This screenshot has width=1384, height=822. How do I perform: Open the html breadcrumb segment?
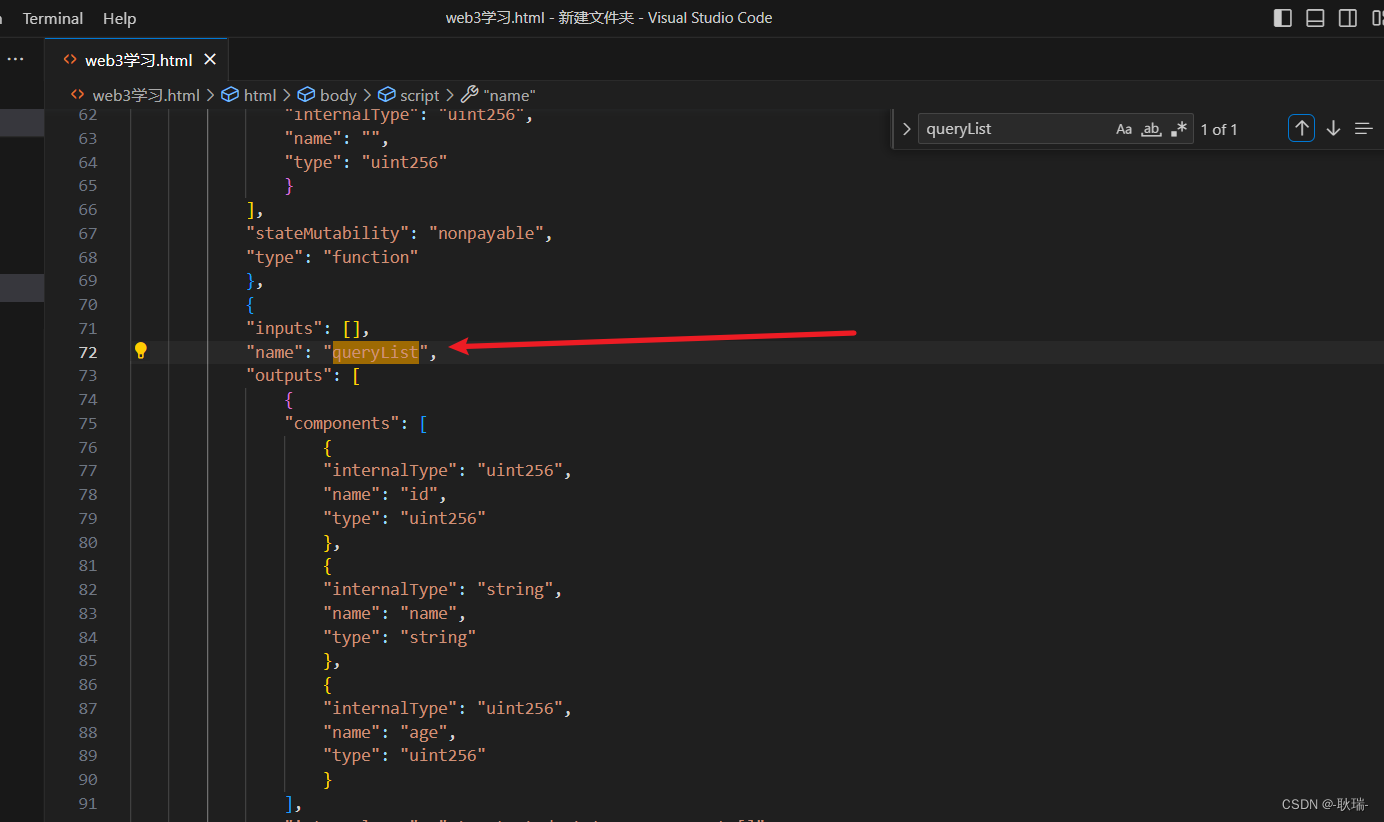pyautogui.click(x=260, y=95)
